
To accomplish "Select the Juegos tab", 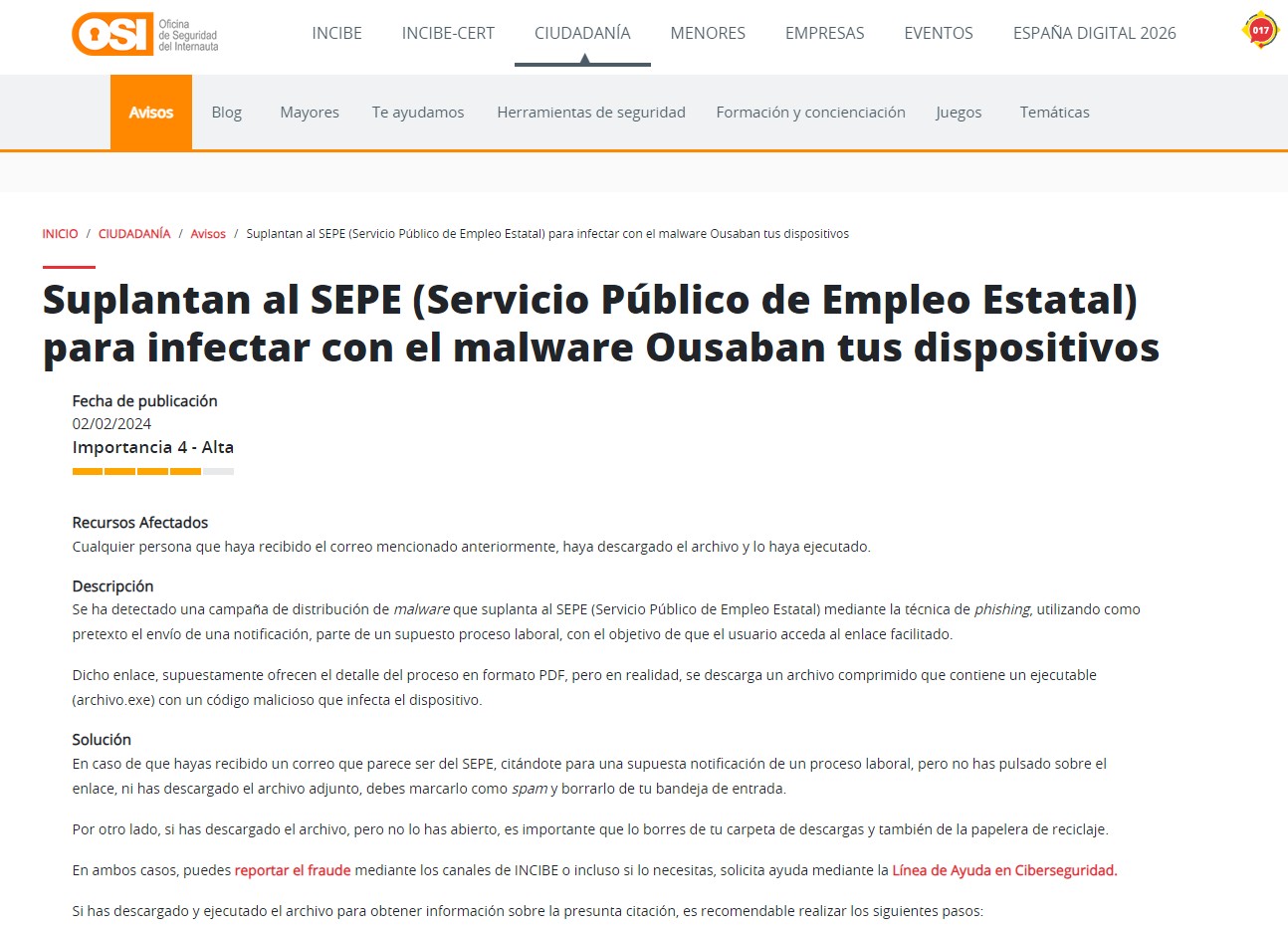I will 959,113.
